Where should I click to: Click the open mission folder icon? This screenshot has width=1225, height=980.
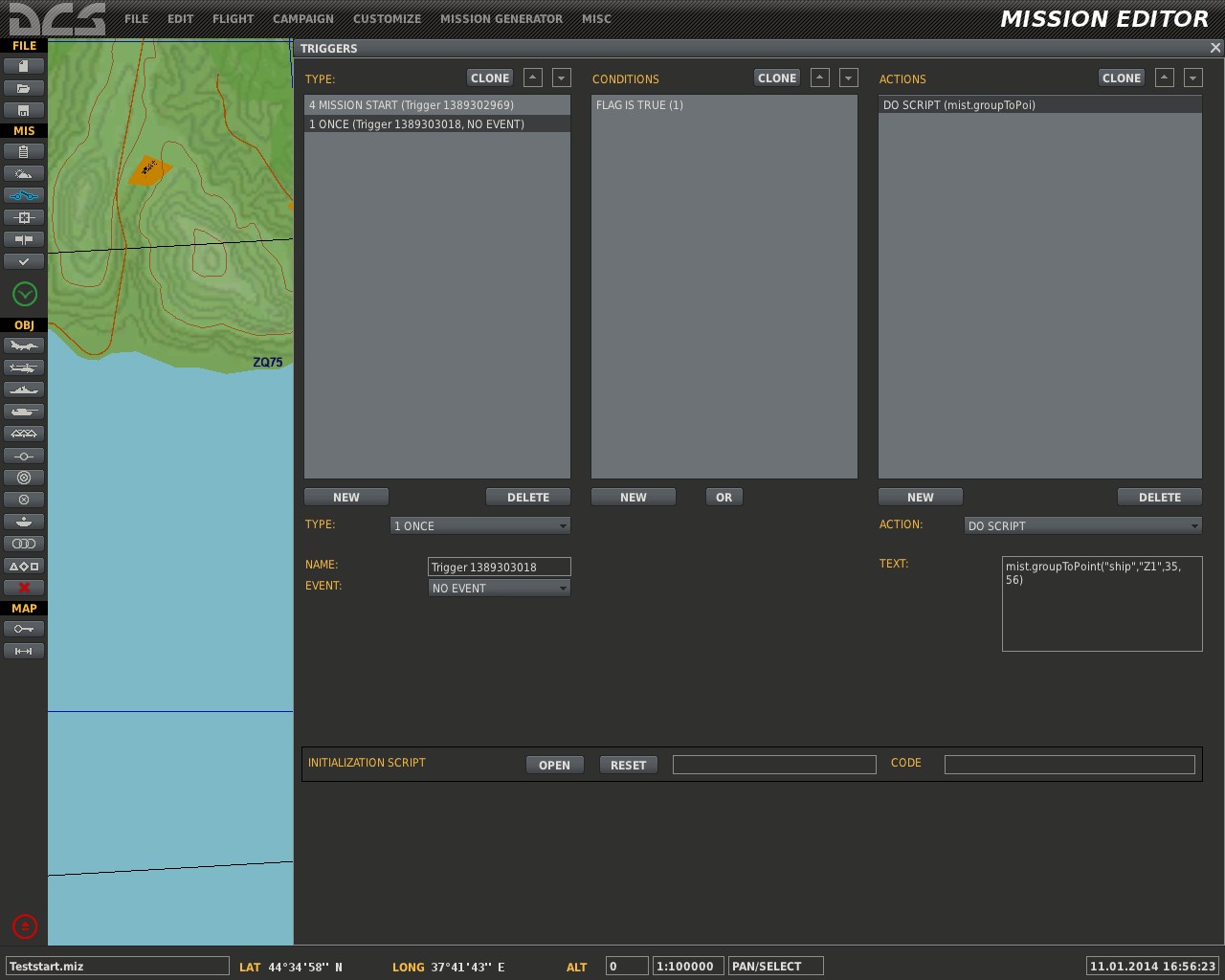pyautogui.click(x=24, y=88)
